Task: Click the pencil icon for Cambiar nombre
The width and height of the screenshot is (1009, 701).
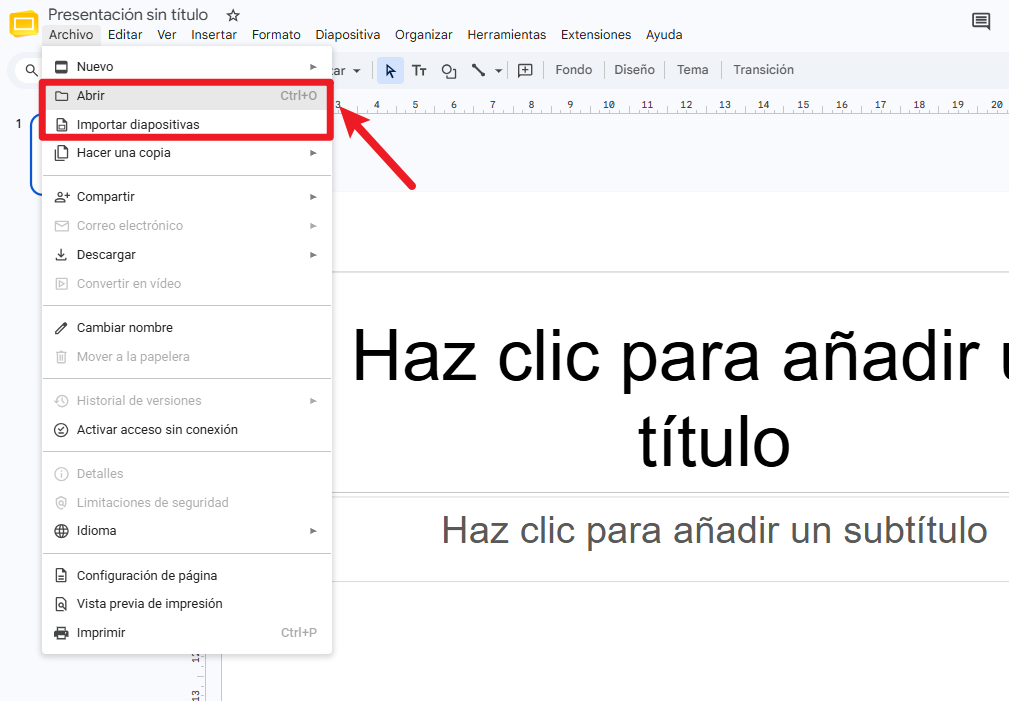Action: (x=61, y=328)
